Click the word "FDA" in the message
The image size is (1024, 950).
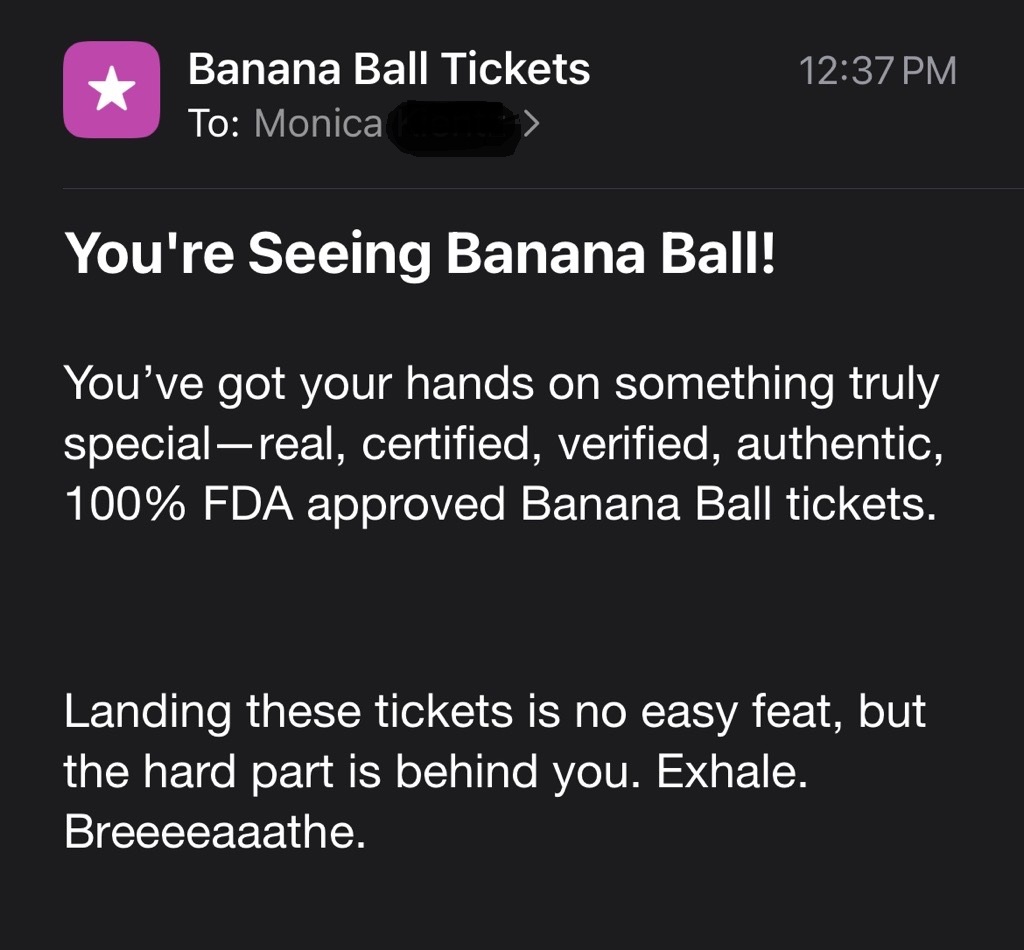(249, 505)
